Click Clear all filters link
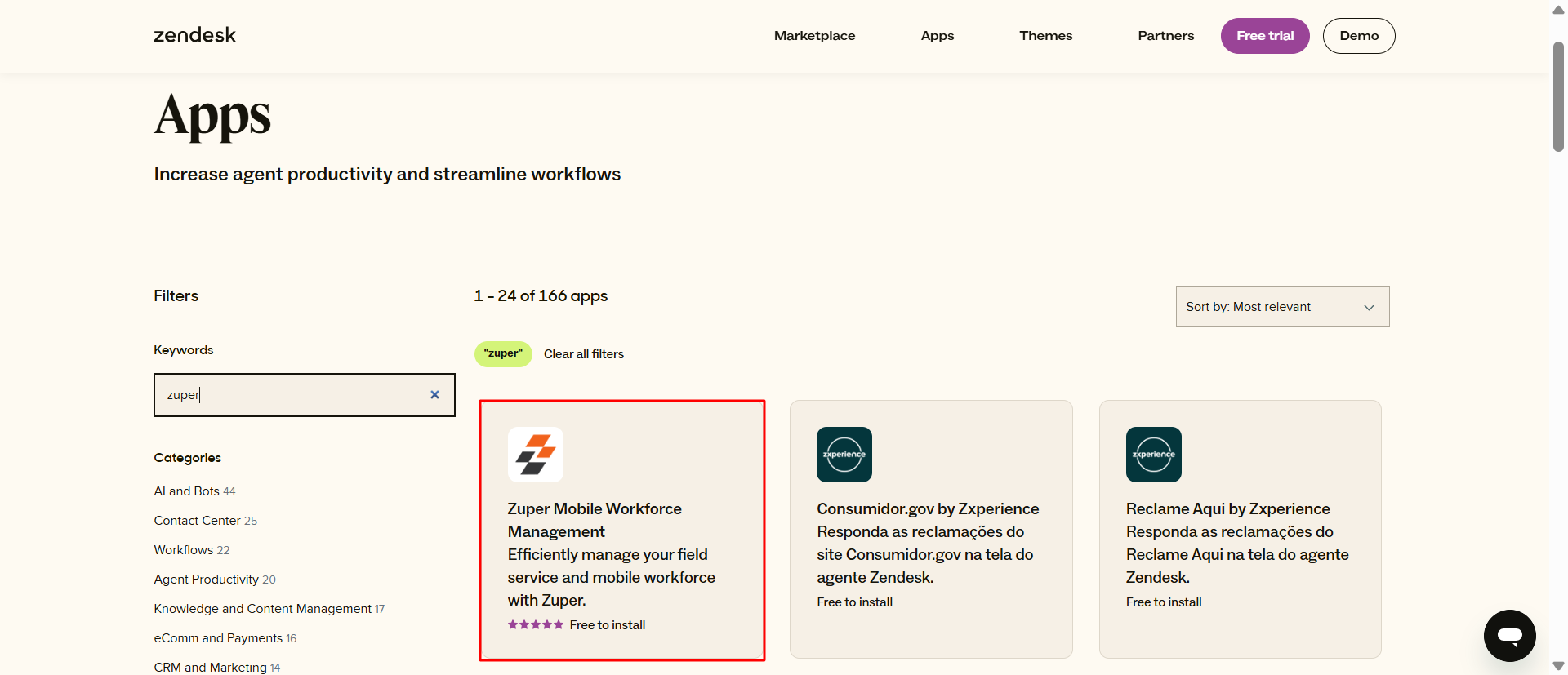The image size is (1568, 675). (584, 354)
